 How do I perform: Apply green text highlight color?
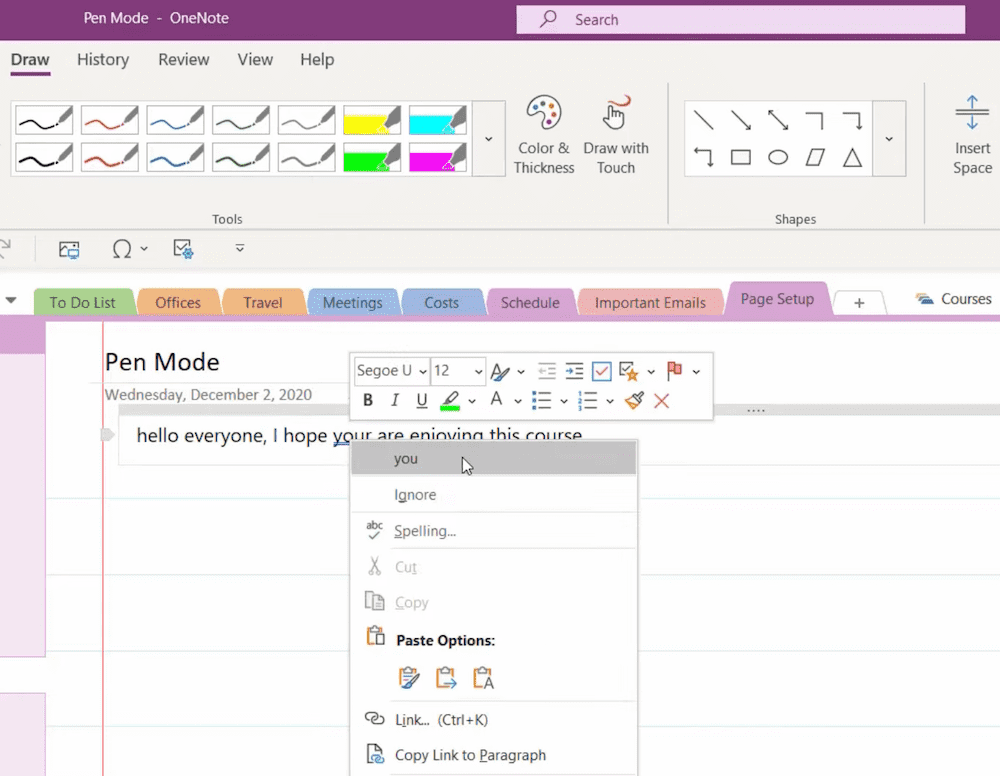click(450, 400)
